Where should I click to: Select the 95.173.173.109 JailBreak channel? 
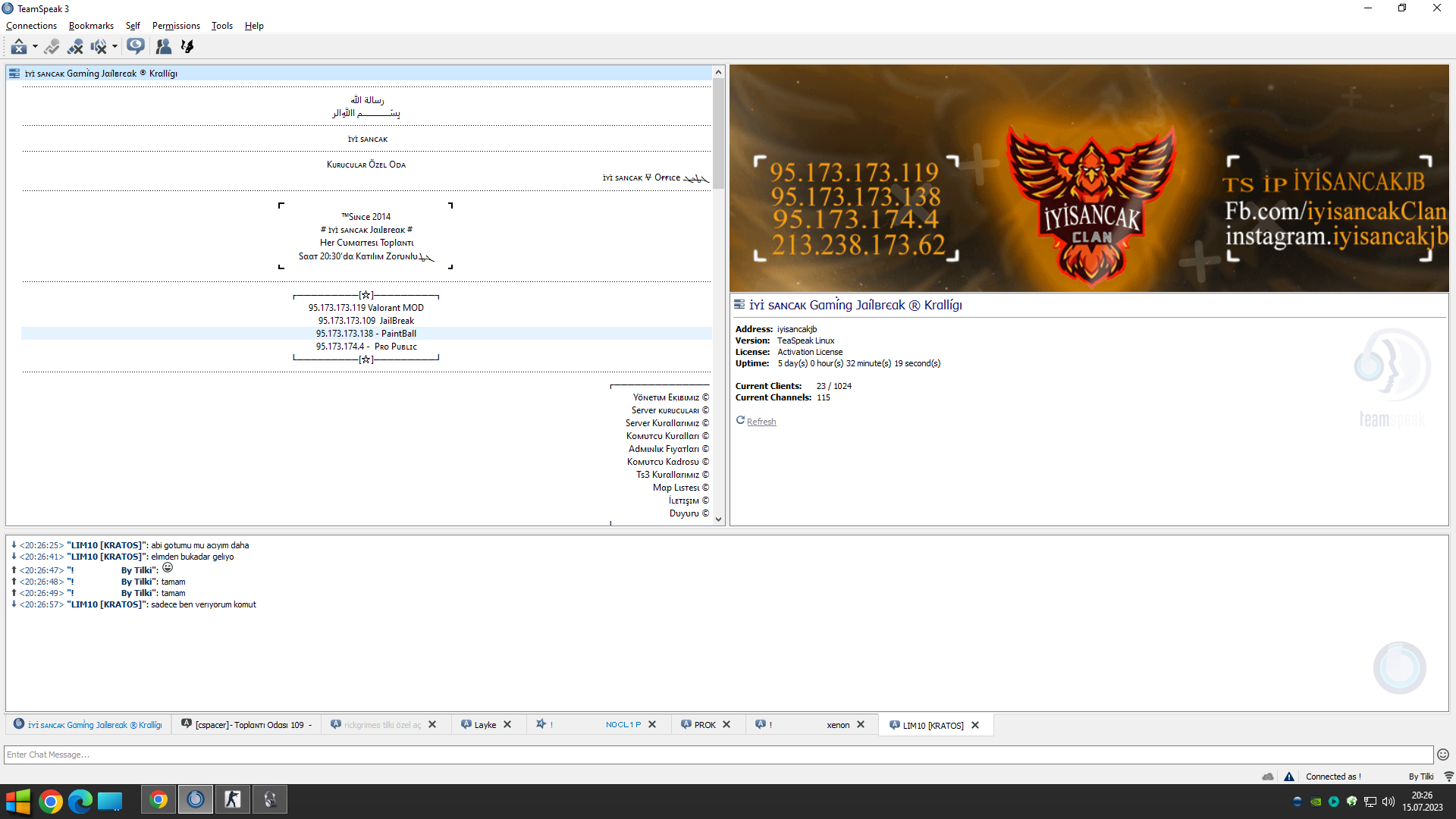click(x=366, y=321)
